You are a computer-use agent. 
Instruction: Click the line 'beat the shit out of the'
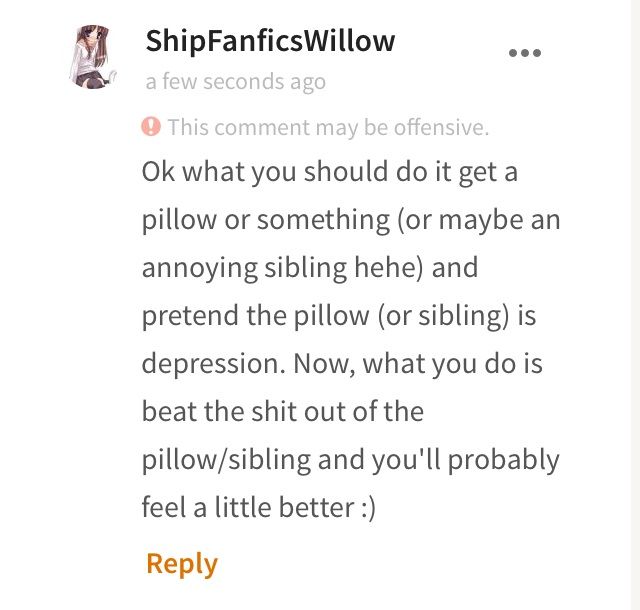(282, 411)
